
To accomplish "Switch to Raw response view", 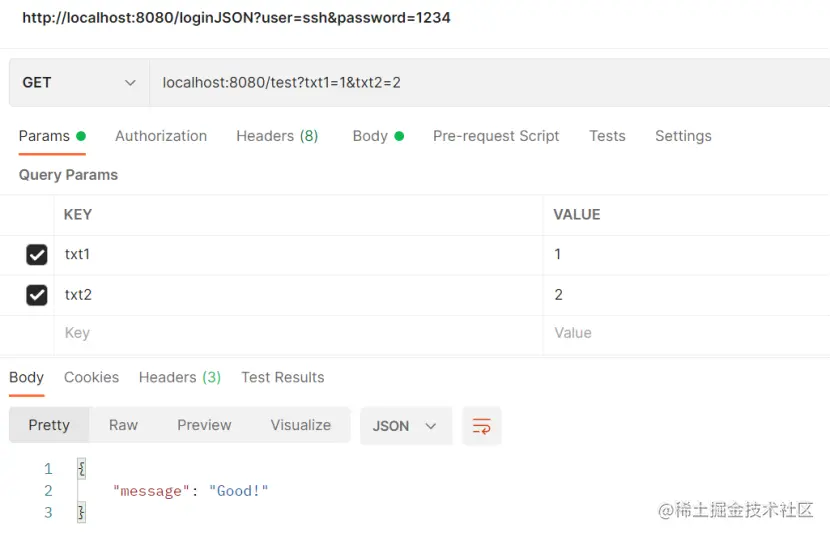I will coord(123,425).
